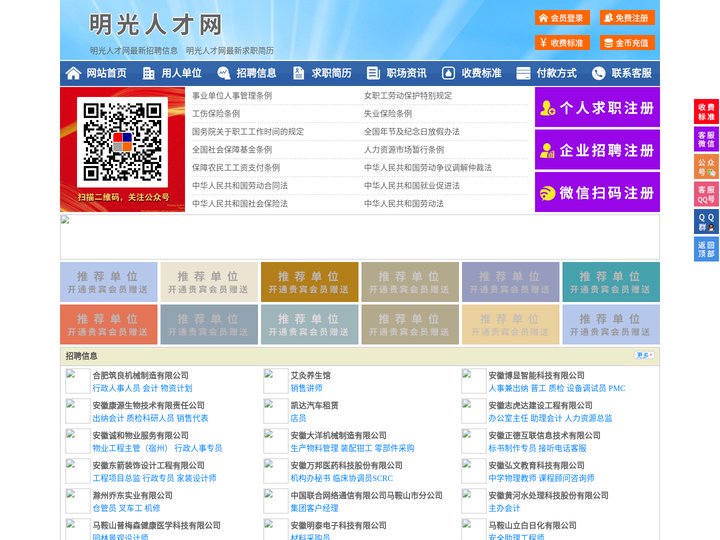This screenshot has width=720, height=540.
Task: Click the news icon beside 职场资讯
Action: tap(373, 73)
